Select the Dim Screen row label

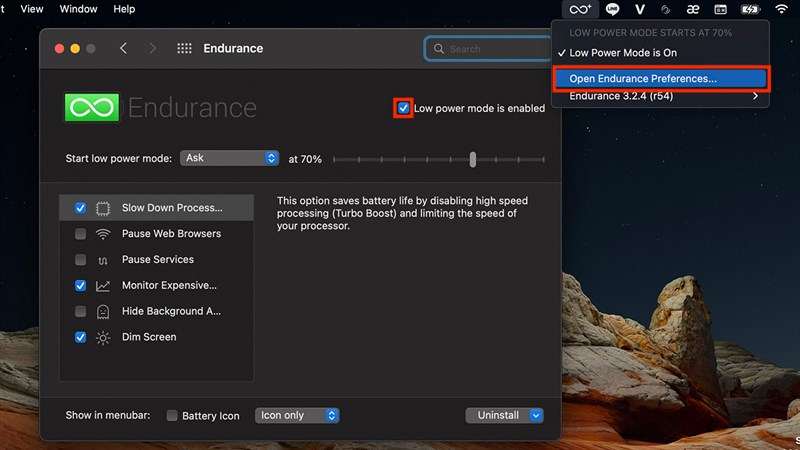coord(149,337)
